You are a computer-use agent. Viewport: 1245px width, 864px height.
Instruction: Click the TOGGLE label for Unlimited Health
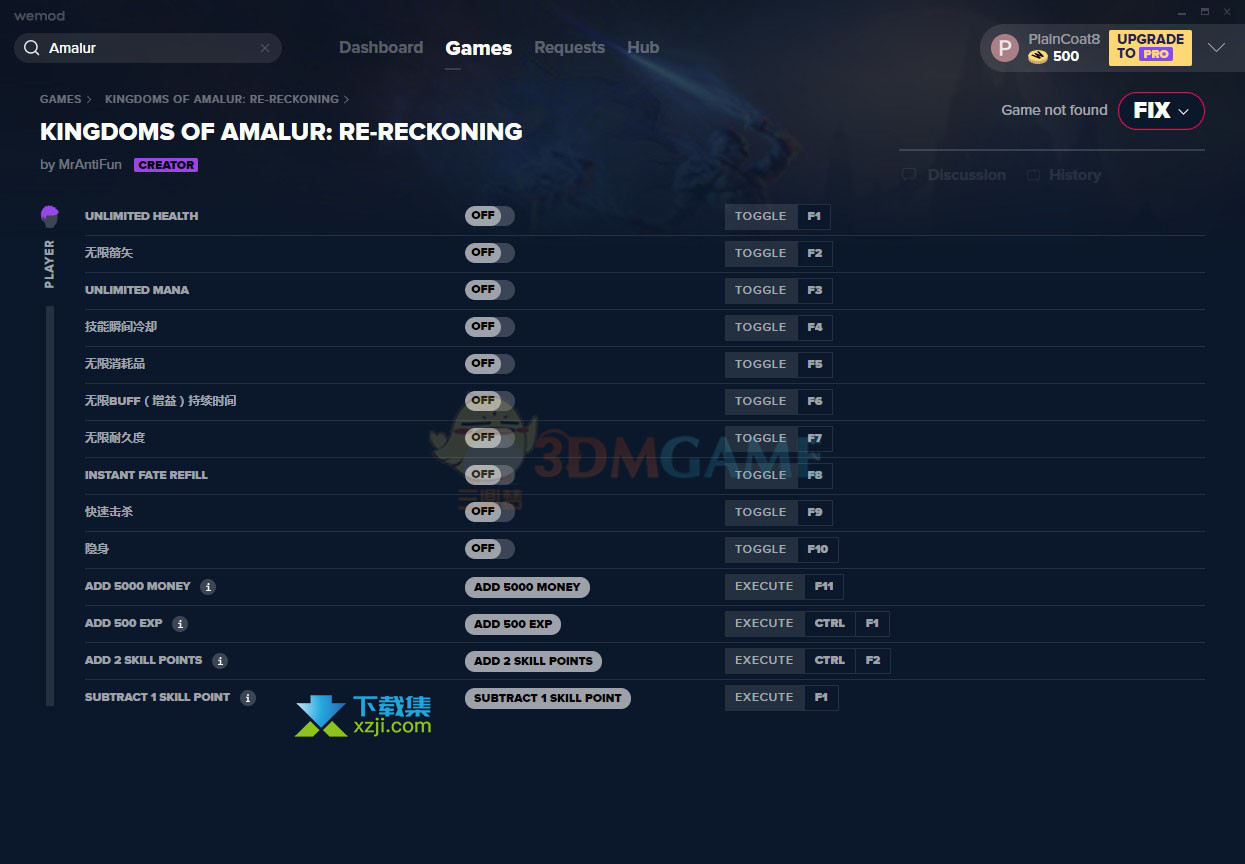761,216
